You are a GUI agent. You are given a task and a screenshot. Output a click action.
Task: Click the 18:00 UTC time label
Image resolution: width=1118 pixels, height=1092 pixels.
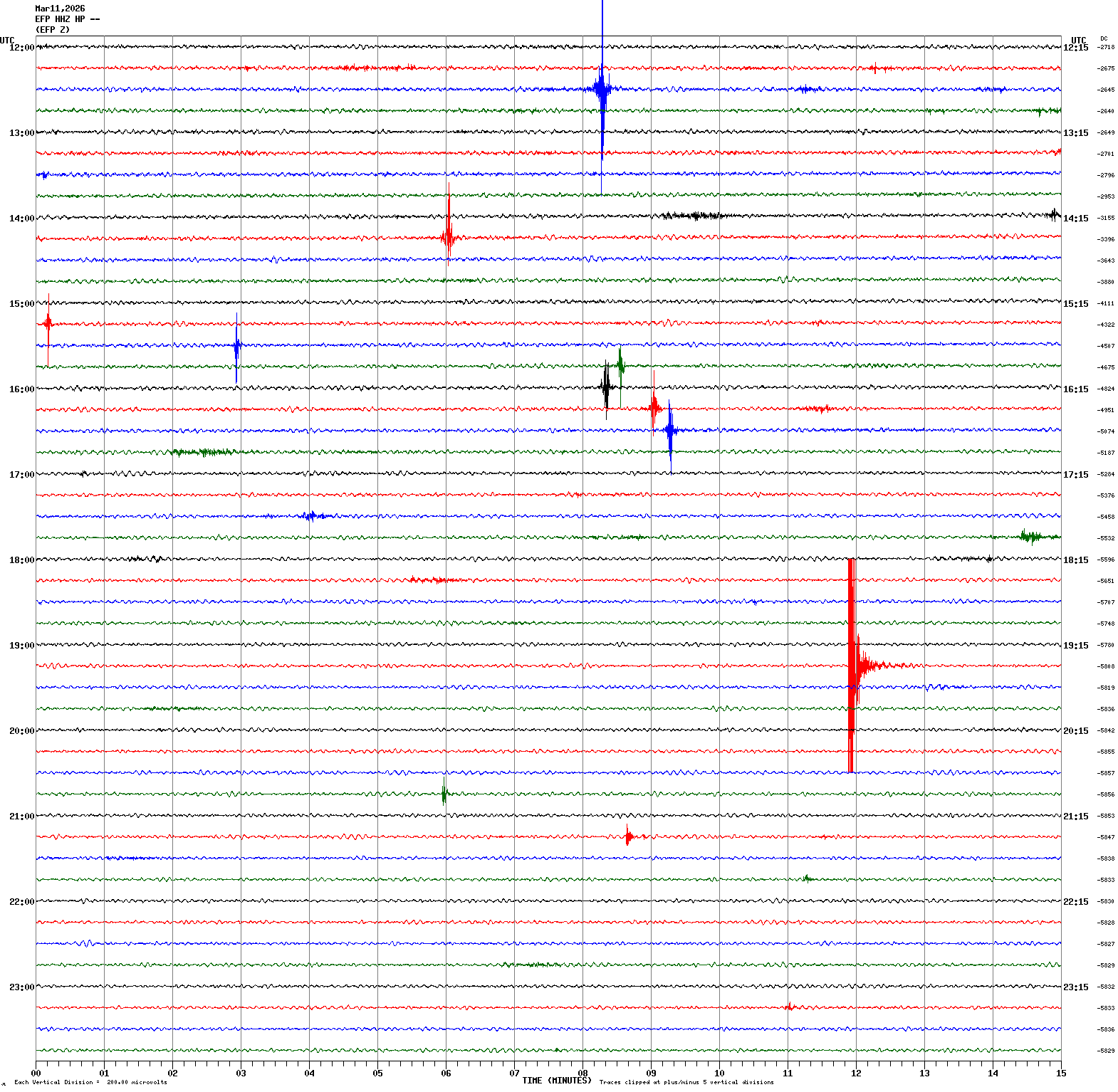[21, 560]
